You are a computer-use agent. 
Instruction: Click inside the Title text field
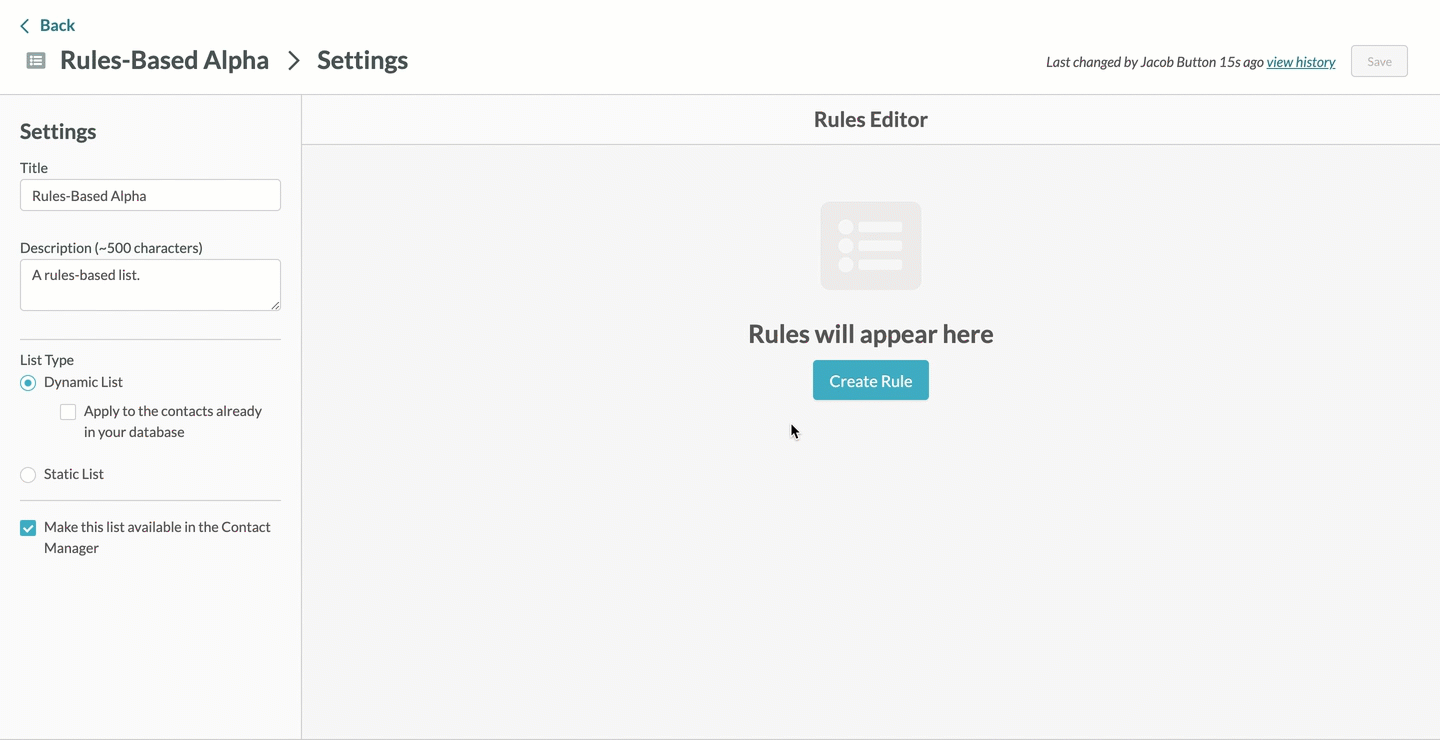150,195
